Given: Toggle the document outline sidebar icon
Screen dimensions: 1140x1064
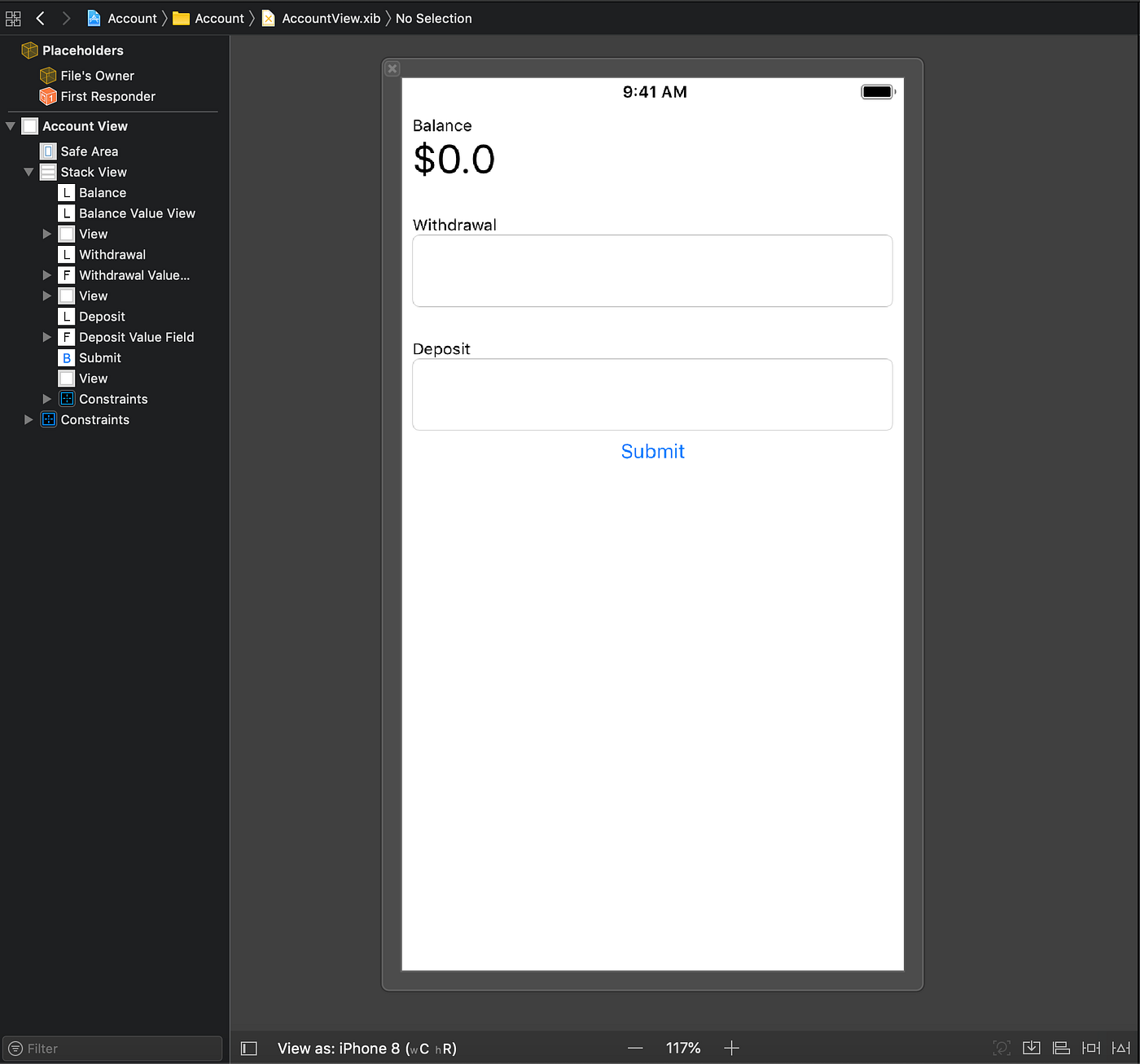Looking at the screenshot, I should point(248,1048).
